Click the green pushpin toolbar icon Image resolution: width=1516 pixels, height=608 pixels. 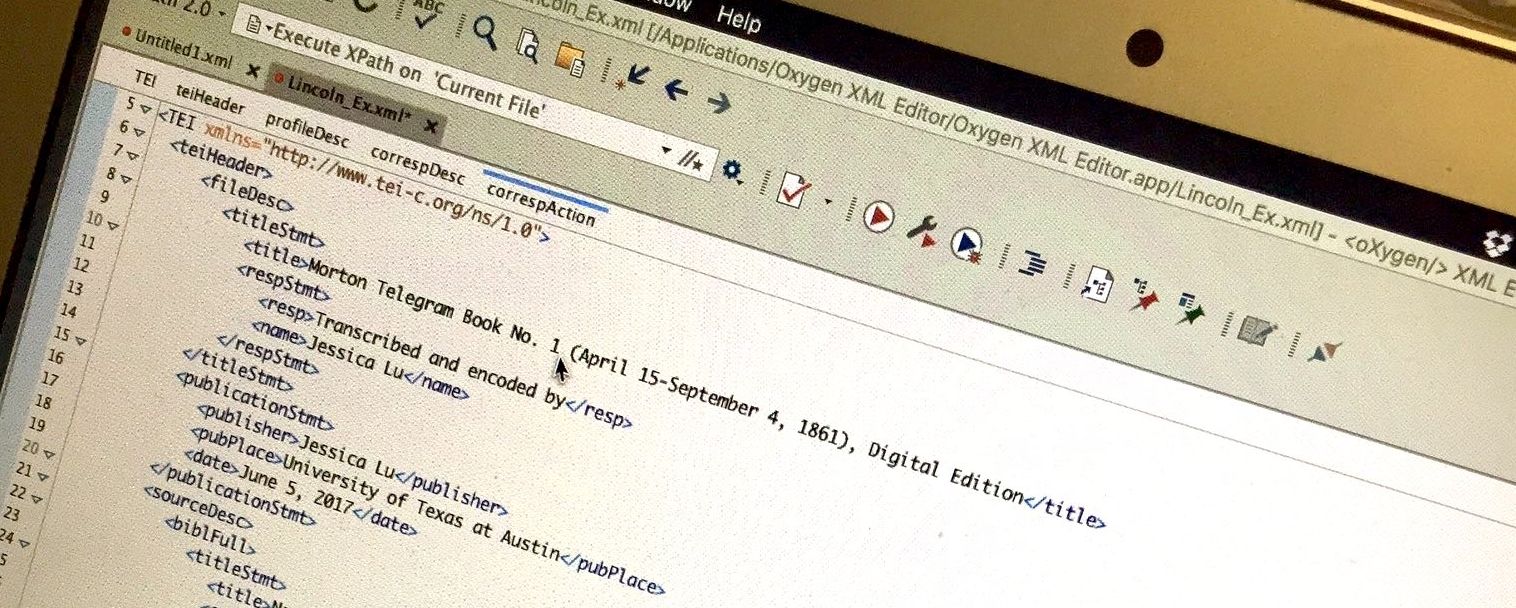1191,311
